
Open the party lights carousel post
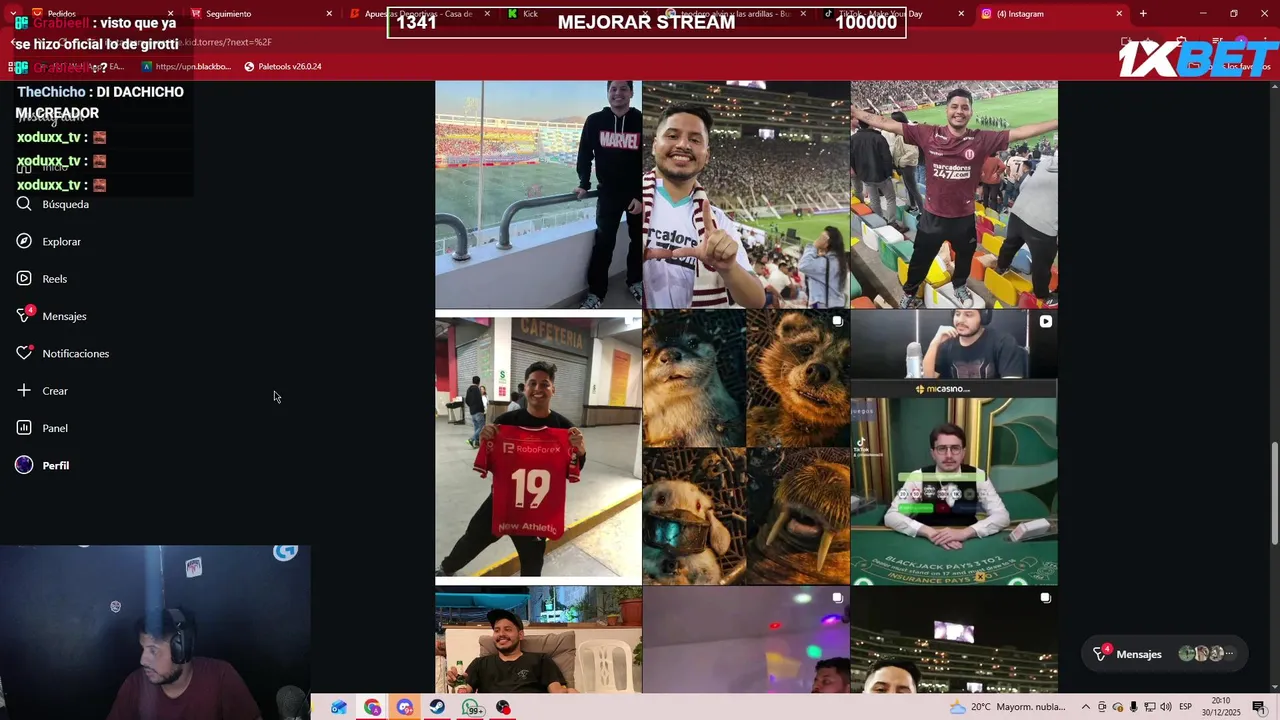pyautogui.click(x=746, y=640)
